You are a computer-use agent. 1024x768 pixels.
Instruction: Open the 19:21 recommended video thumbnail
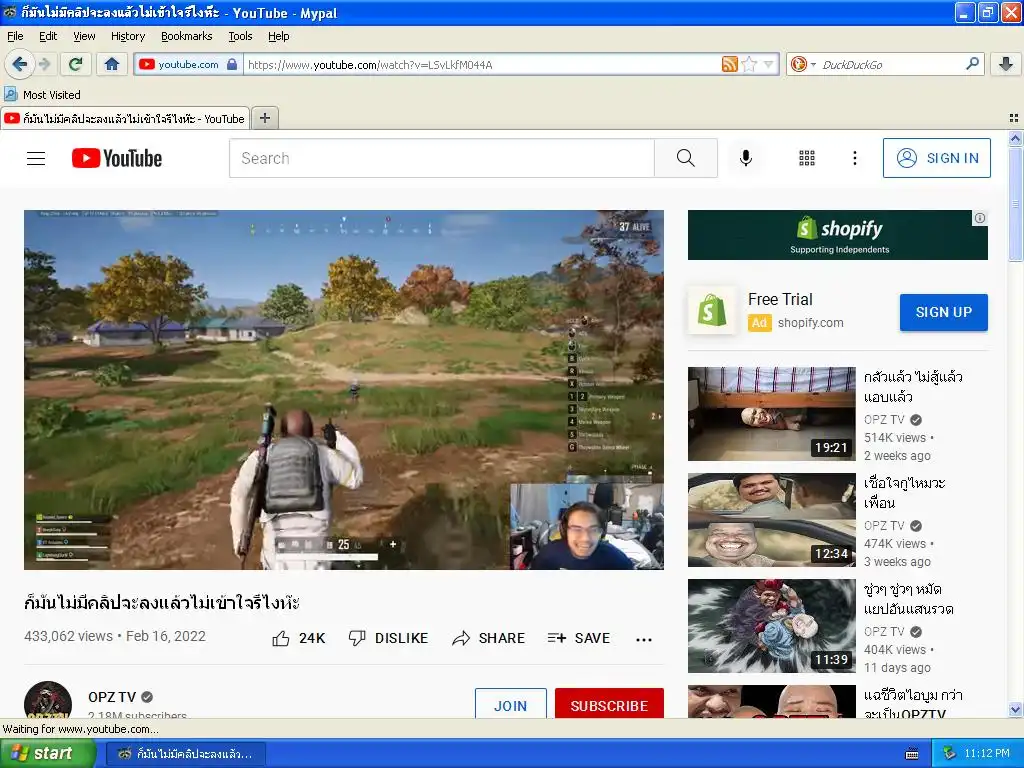point(772,414)
